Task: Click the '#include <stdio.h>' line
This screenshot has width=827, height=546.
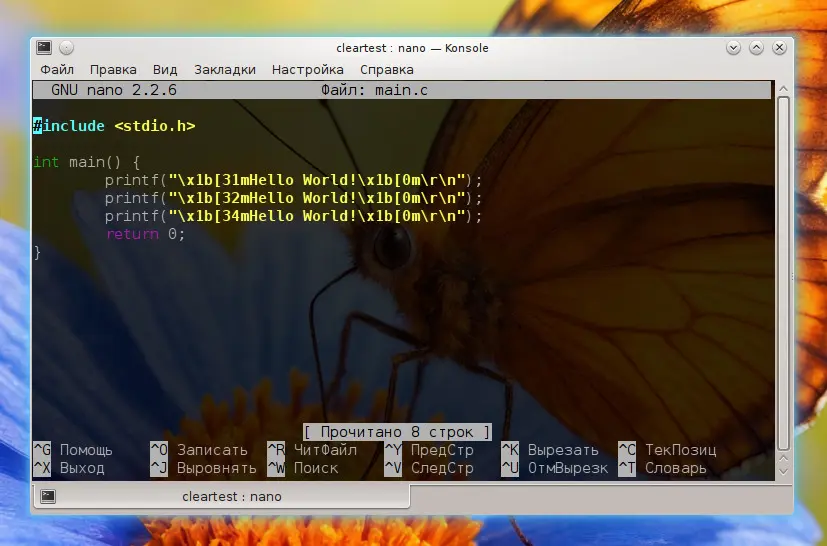Action: (114, 126)
